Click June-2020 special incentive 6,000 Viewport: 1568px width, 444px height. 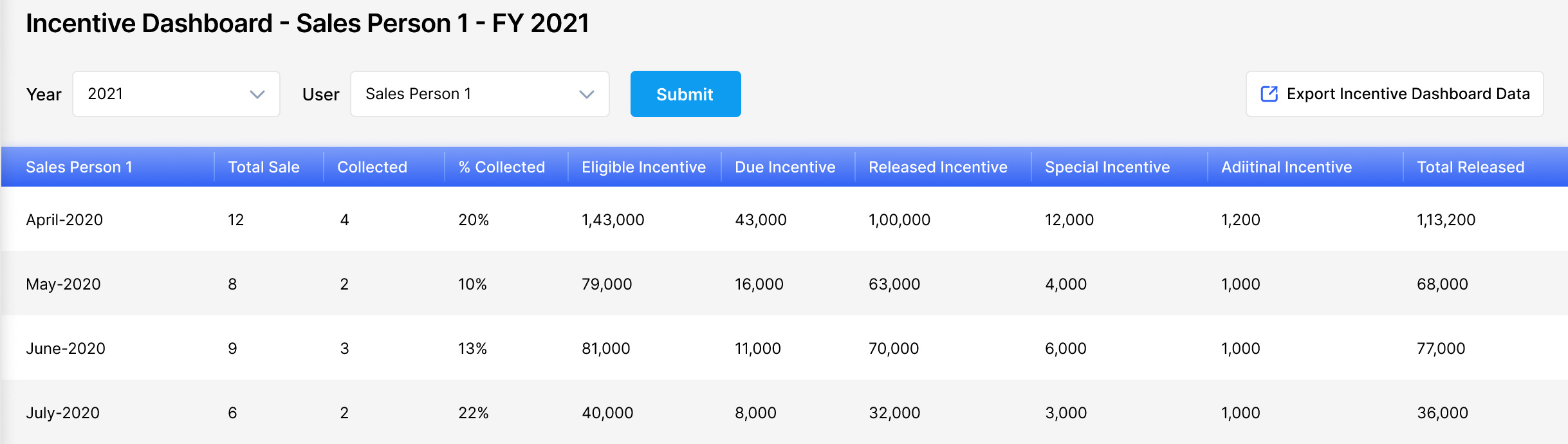click(x=1065, y=349)
